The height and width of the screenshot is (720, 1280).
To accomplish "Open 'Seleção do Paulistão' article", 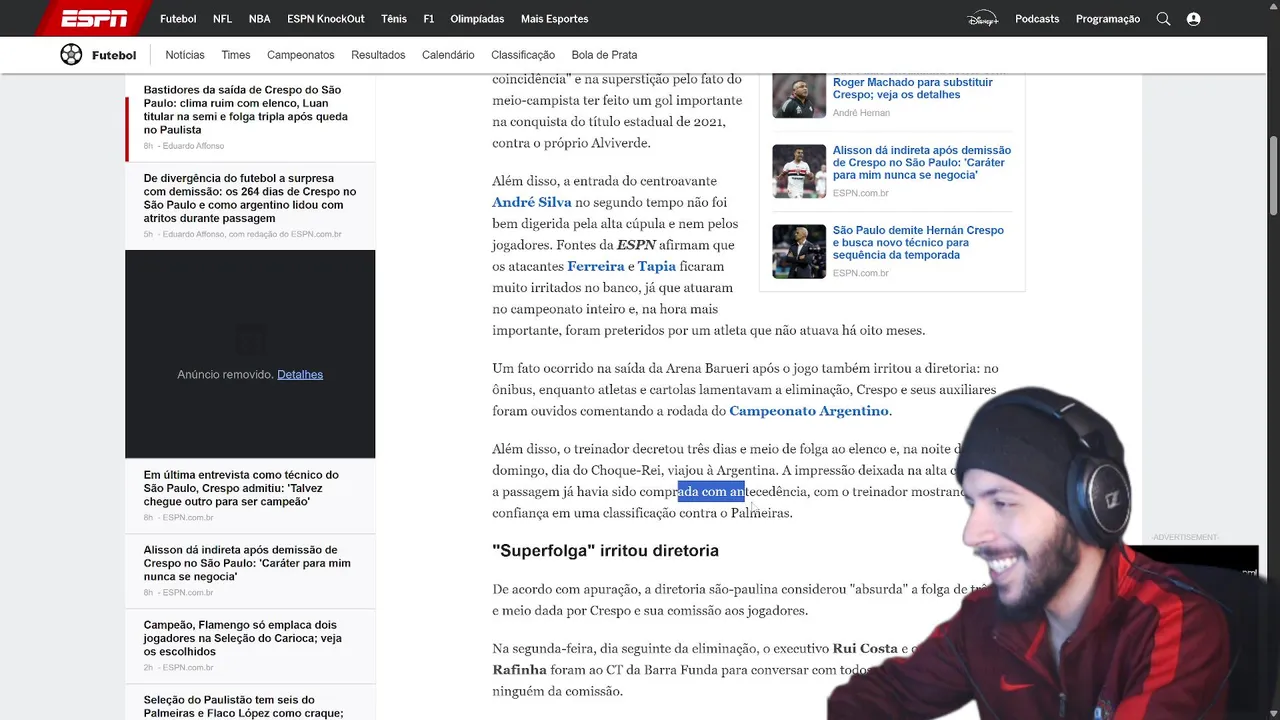I will 243,707.
